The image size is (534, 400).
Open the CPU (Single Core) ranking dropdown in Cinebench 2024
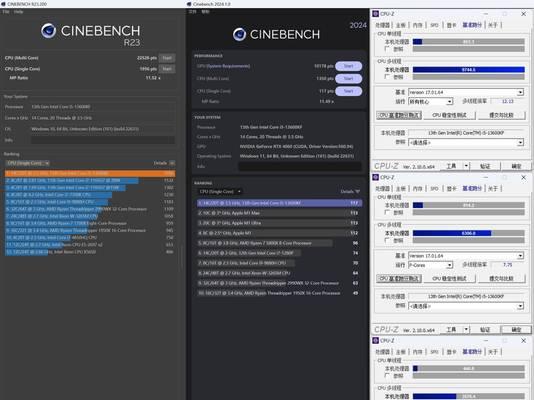coord(220,191)
